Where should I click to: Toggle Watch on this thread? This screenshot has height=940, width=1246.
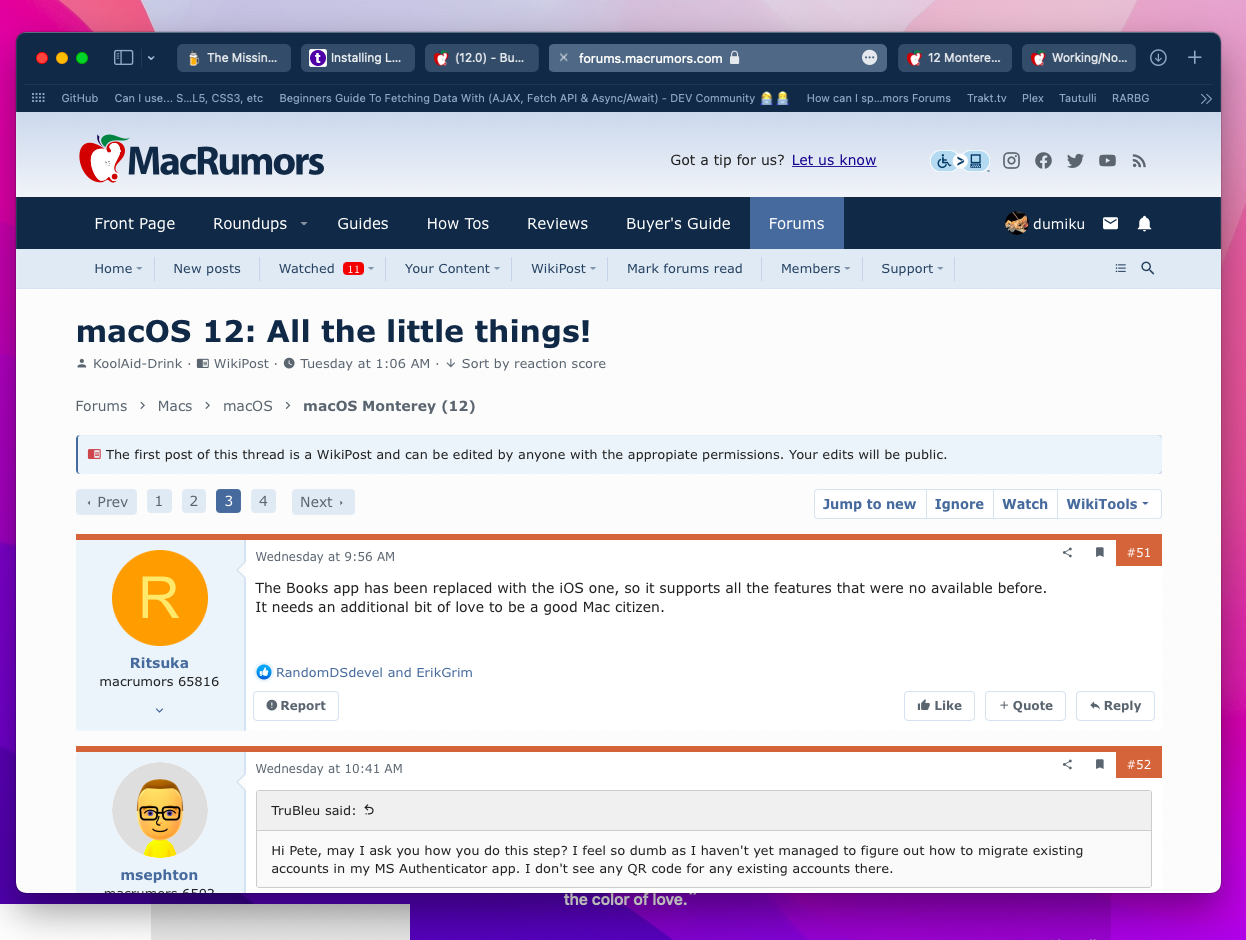coord(1025,504)
